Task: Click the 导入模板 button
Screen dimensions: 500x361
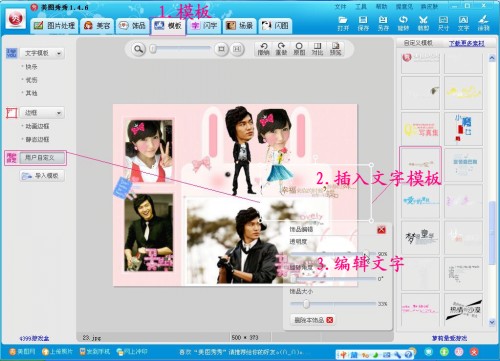Action: point(42,176)
